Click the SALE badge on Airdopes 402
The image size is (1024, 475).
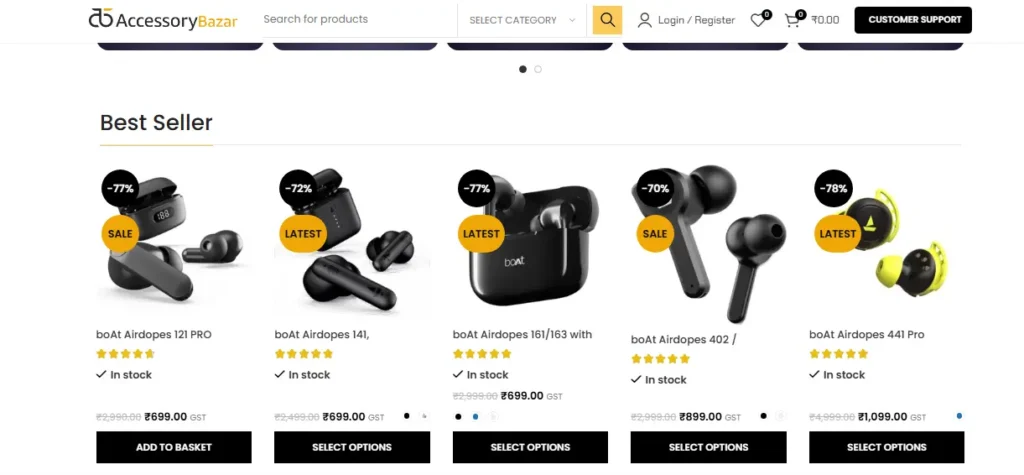click(x=654, y=233)
